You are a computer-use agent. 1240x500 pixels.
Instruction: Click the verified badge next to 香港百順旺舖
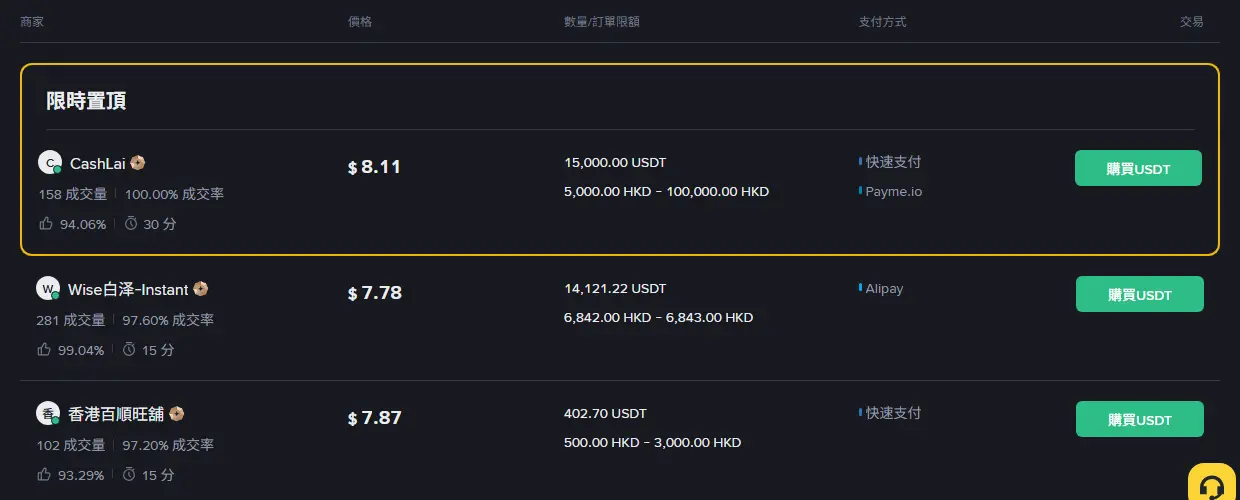pyautogui.click(x=176, y=413)
